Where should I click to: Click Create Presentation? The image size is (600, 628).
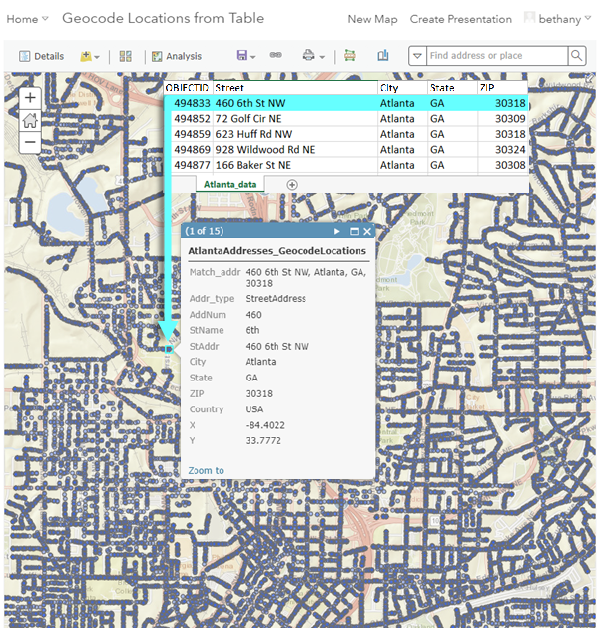click(x=461, y=19)
